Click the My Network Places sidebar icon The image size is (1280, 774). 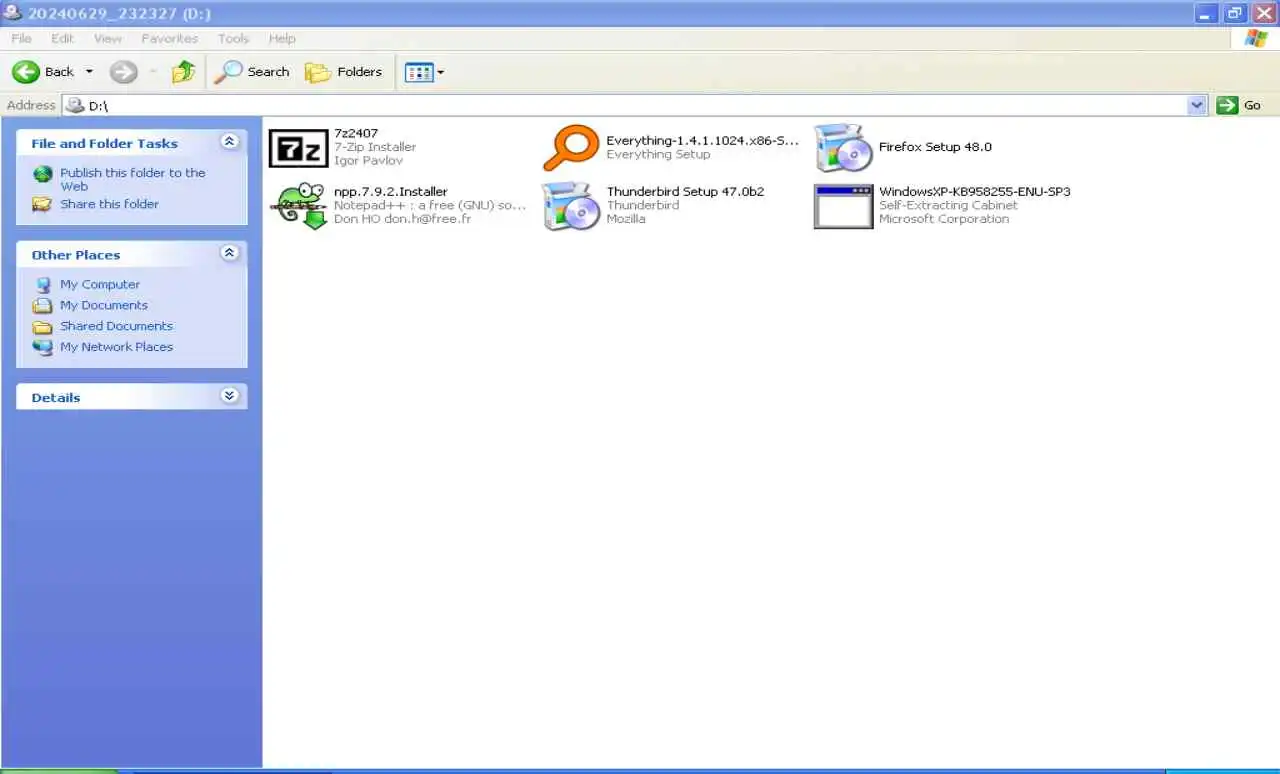tap(42, 347)
